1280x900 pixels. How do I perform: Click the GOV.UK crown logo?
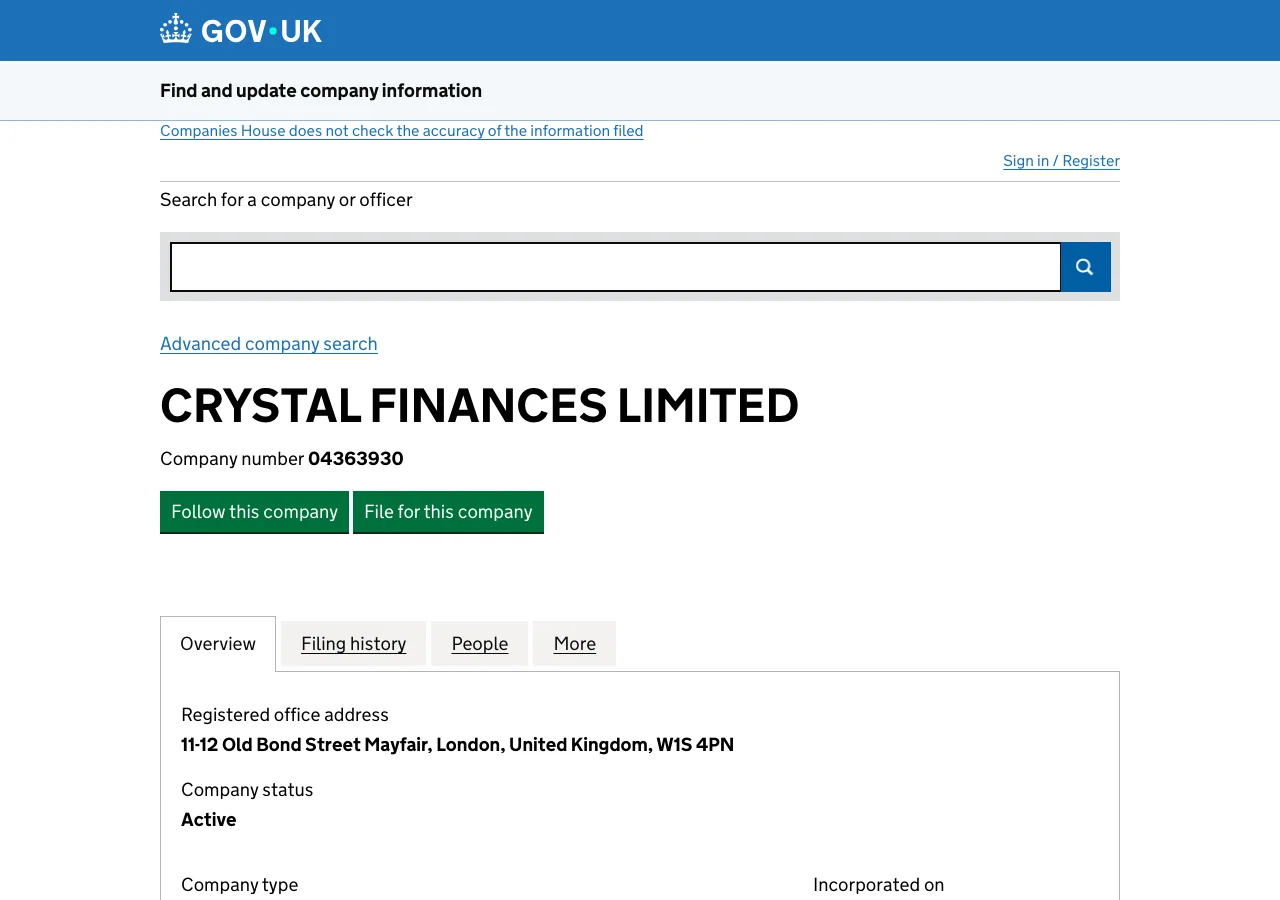(x=175, y=28)
